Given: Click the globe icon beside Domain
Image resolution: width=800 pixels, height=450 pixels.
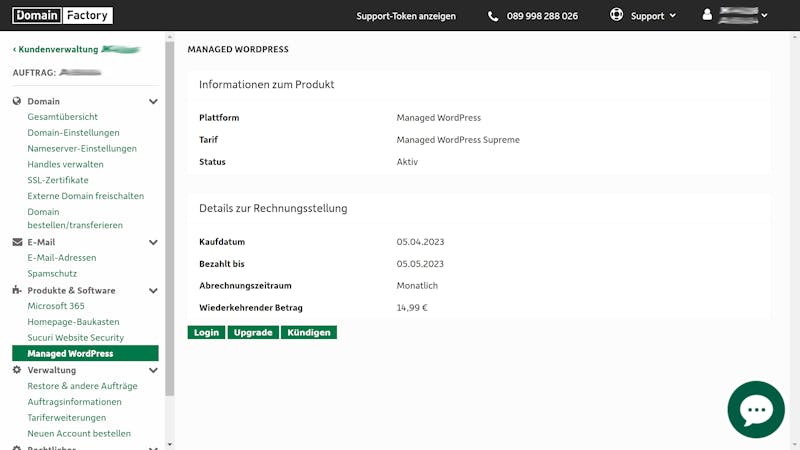Looking at the screenshot, I should pyautogui.click(x=17, y=101).
